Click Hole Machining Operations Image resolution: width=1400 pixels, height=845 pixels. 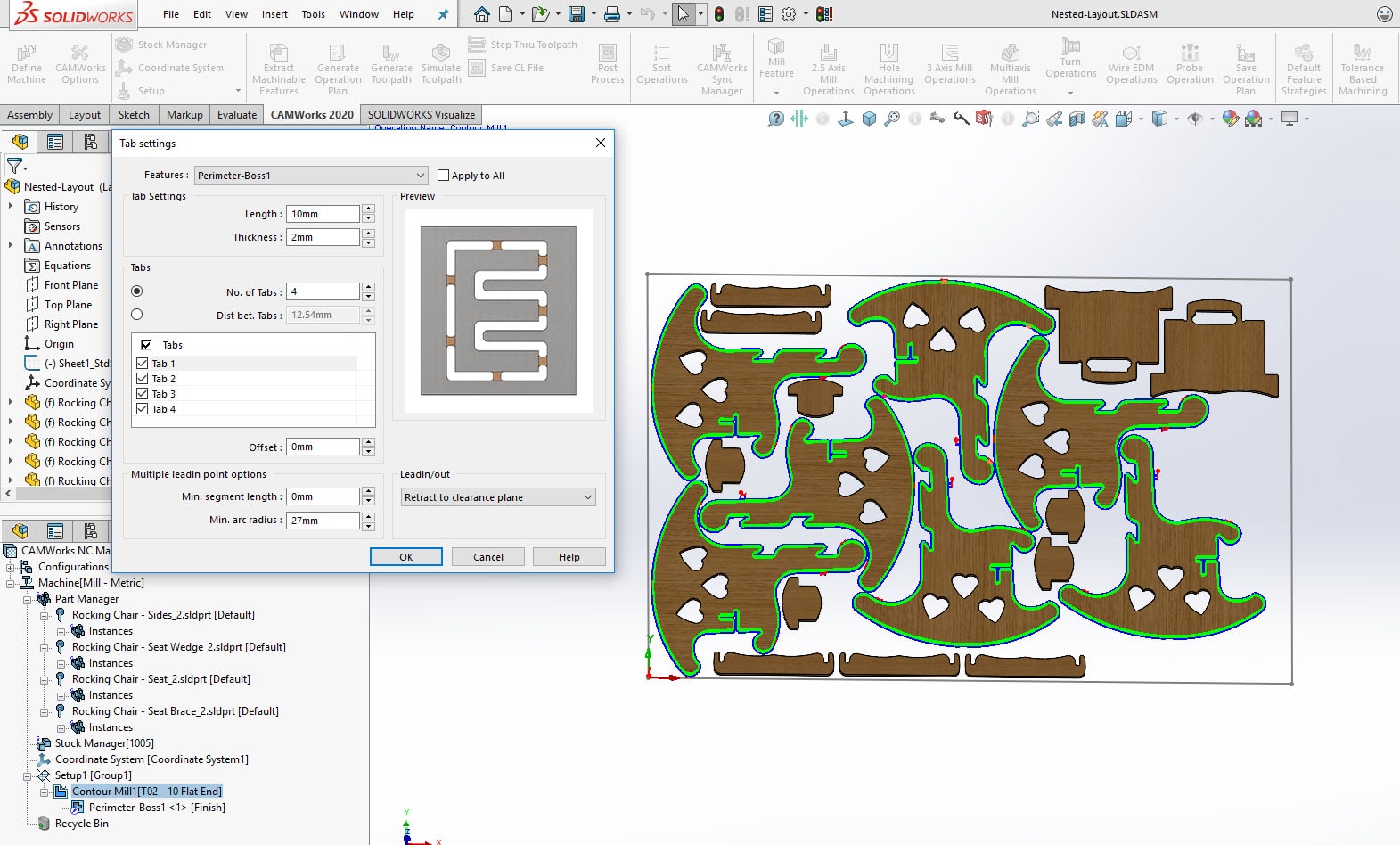889,69
